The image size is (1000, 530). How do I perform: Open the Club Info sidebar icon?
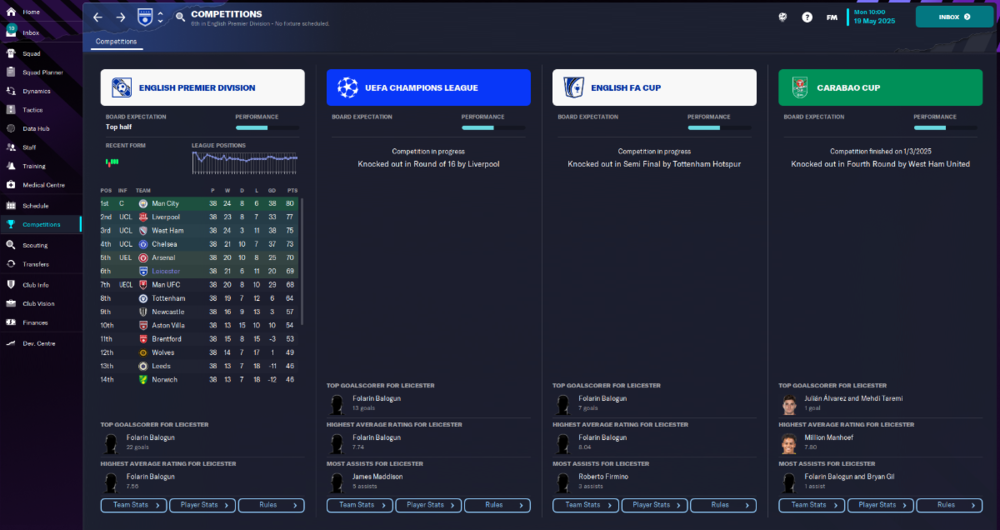click(x=11, y=284)
